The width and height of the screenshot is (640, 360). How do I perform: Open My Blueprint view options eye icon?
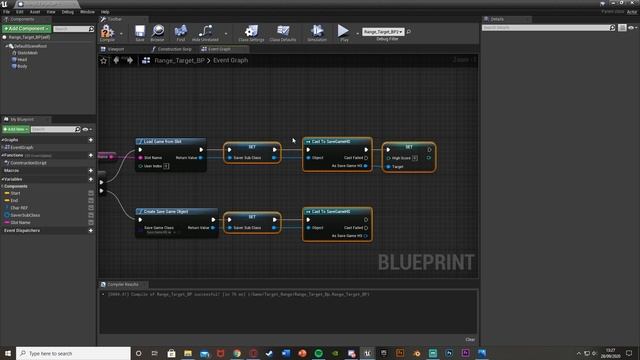tap(87, 129)
